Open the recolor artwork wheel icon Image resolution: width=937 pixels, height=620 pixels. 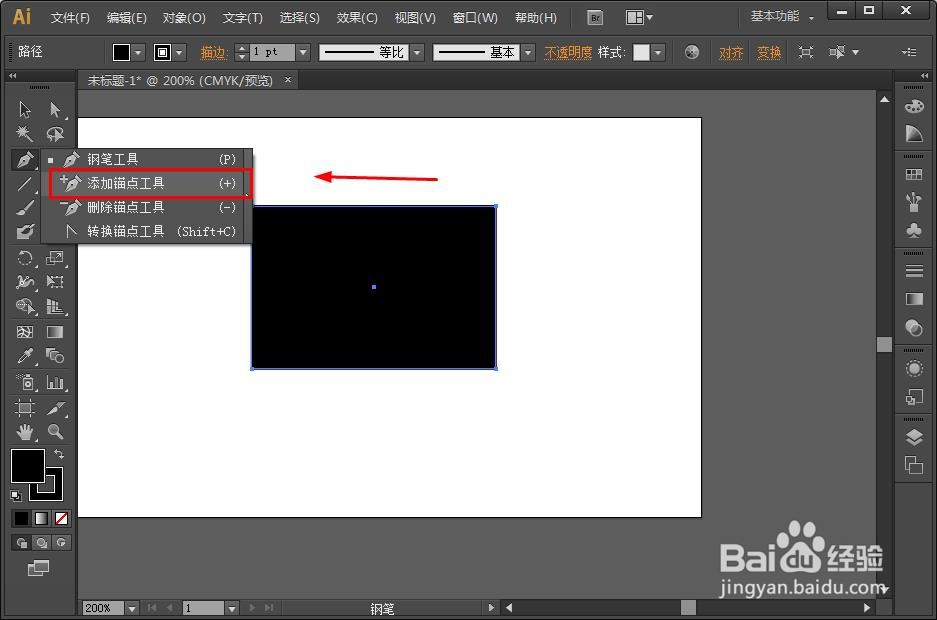[x=691, y=53]
